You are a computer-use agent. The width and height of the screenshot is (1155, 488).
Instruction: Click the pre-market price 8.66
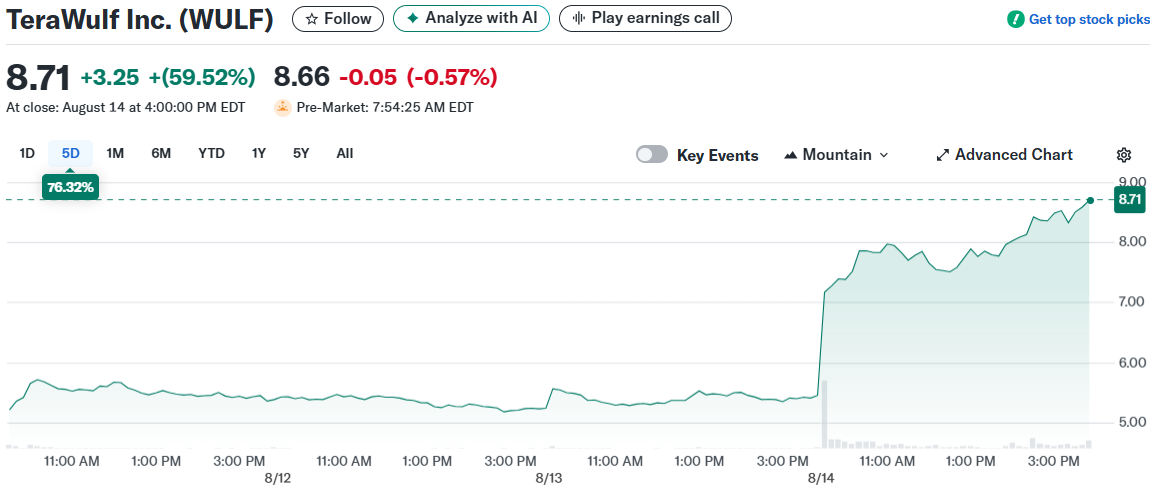click(x=302, y=77)
